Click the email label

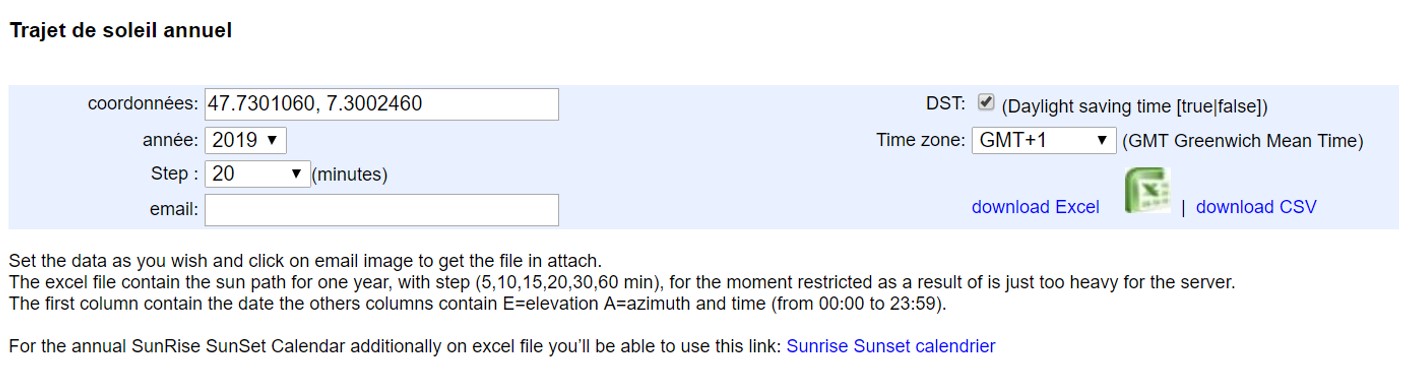174,210
